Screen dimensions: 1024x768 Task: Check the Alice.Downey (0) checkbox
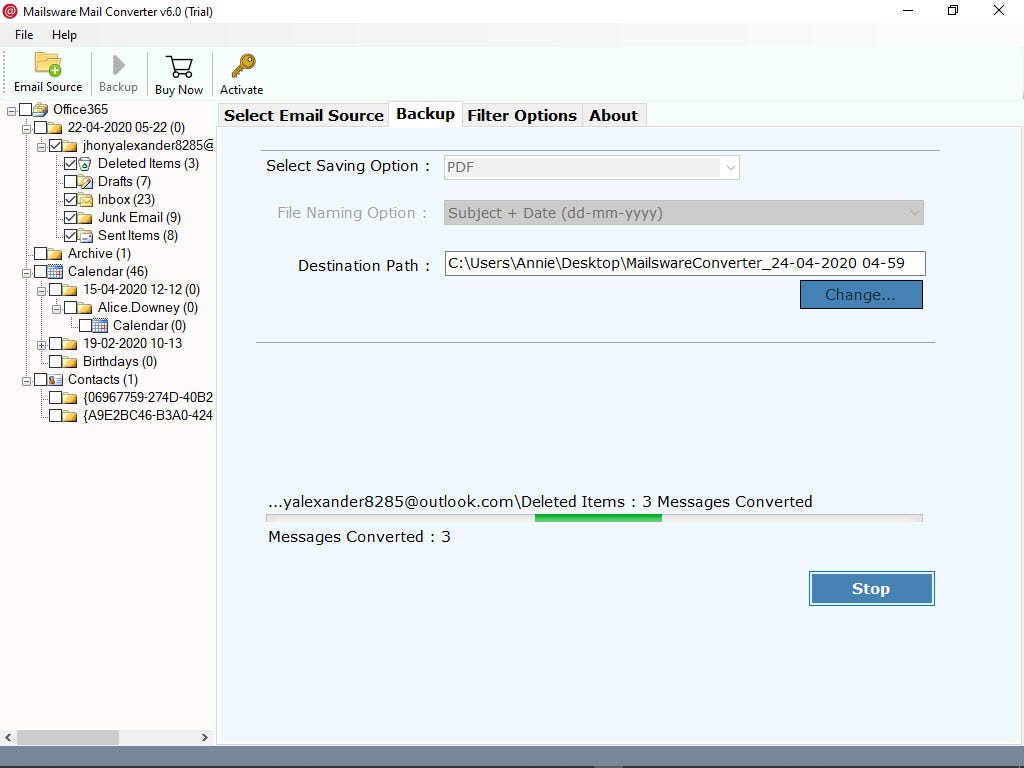pyautogui.click(x=71, y=307)
